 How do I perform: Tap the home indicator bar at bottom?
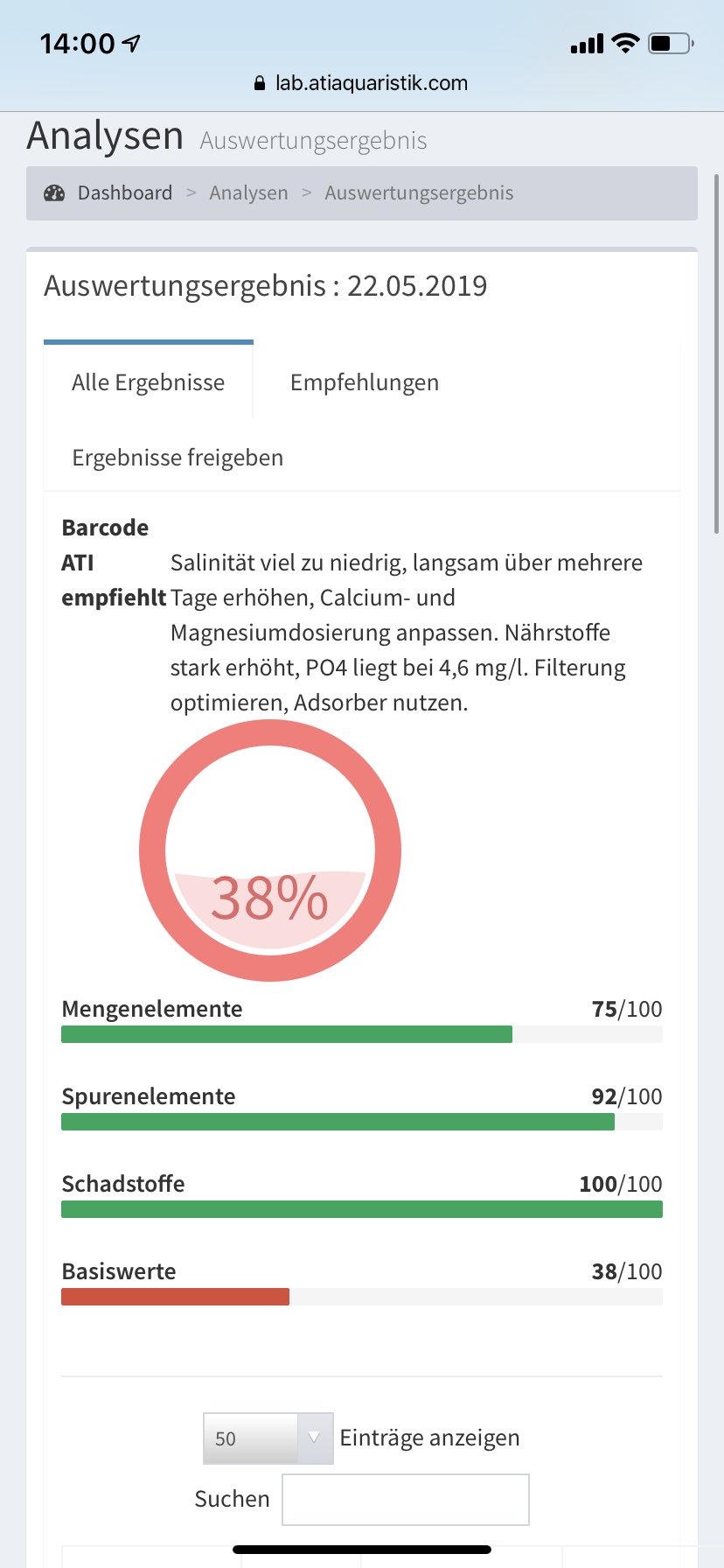click(362, 1550)
